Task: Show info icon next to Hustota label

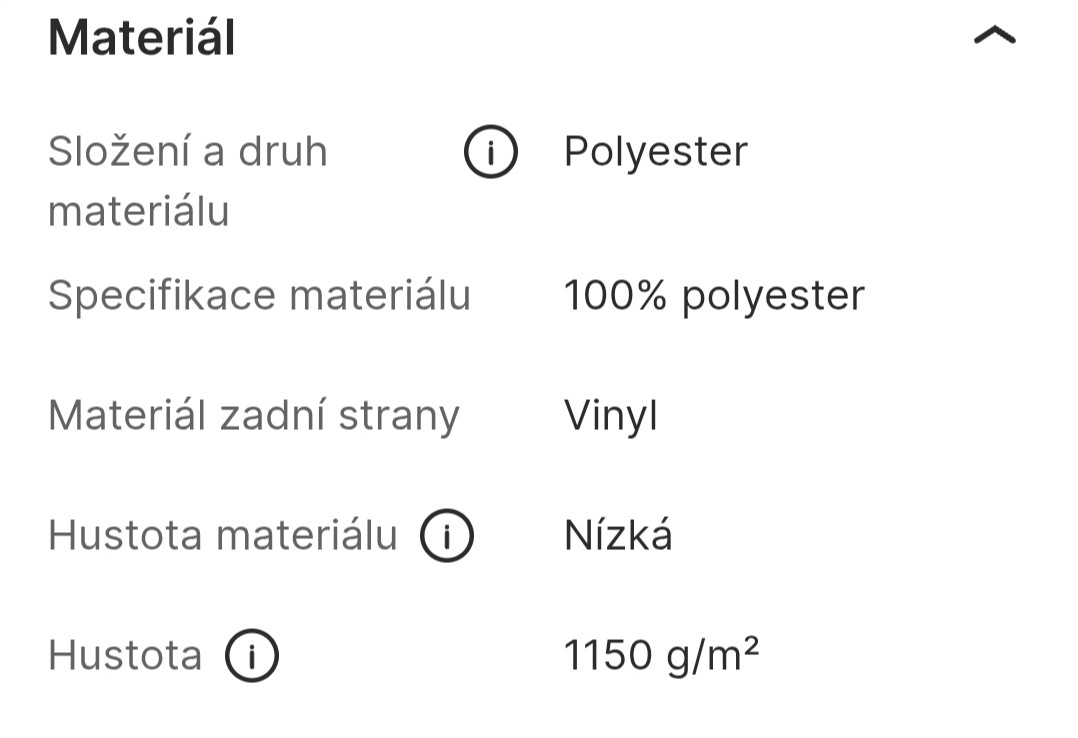Action: [x=251, y=657]
